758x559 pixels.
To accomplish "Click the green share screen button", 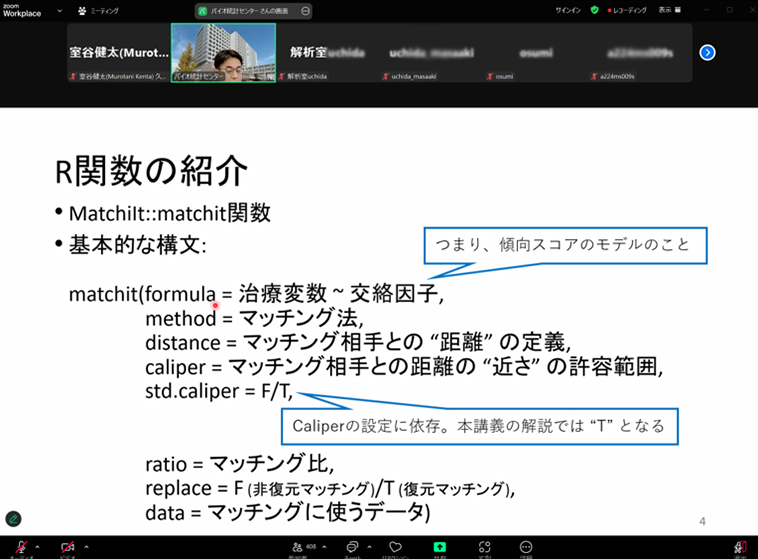I will click(x=439, y=547).
